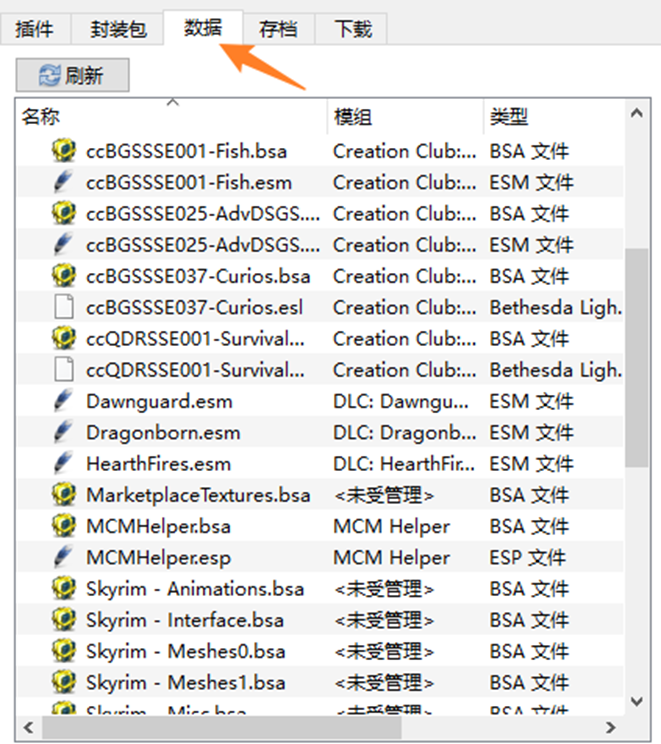The image size is (661, 744).
Task: Select the file name Skyrim - Animations.bsa
Action: [195, 590]
